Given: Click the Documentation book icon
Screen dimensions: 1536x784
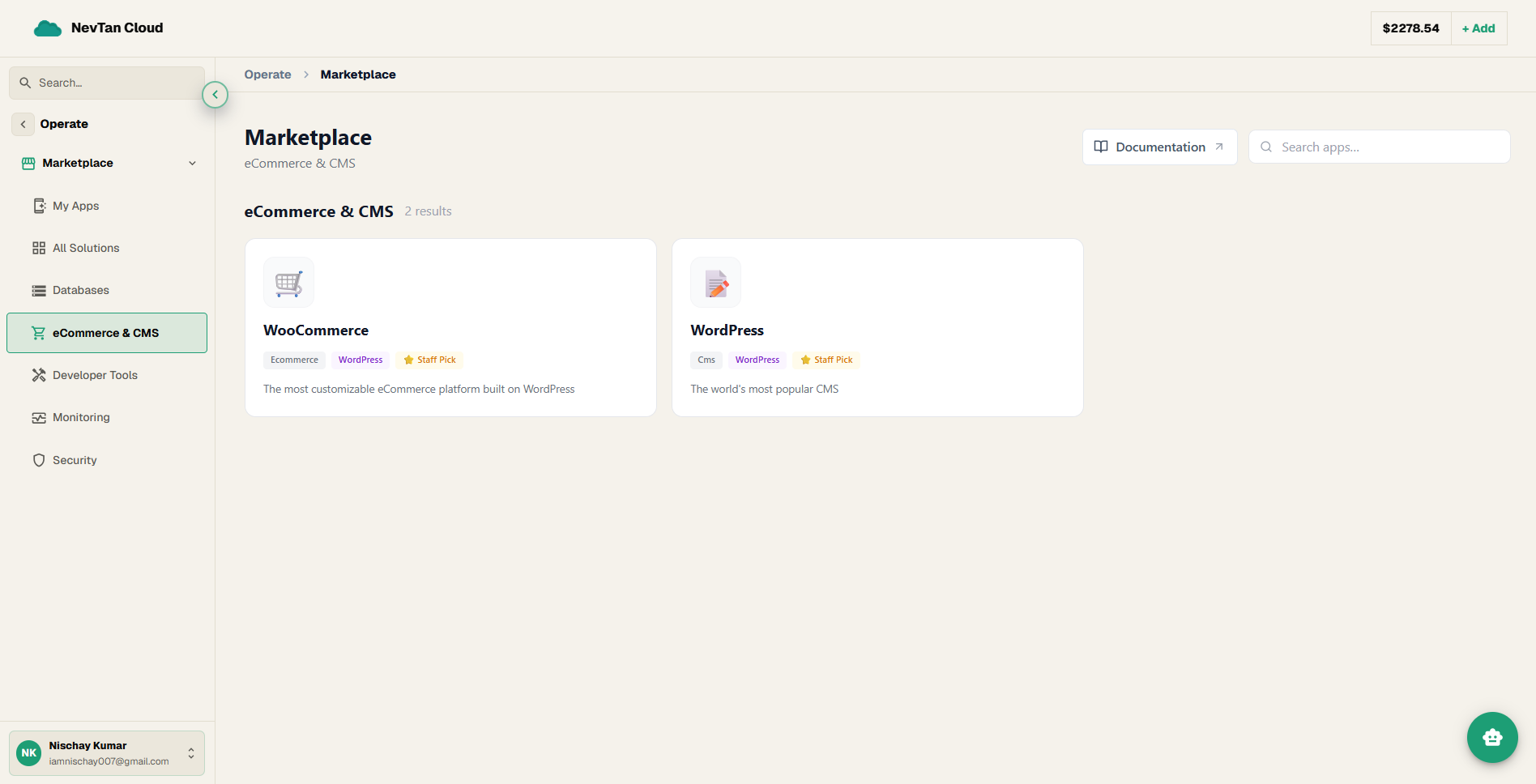Looking at the screenshot, I should click(x=1101, y=147).
